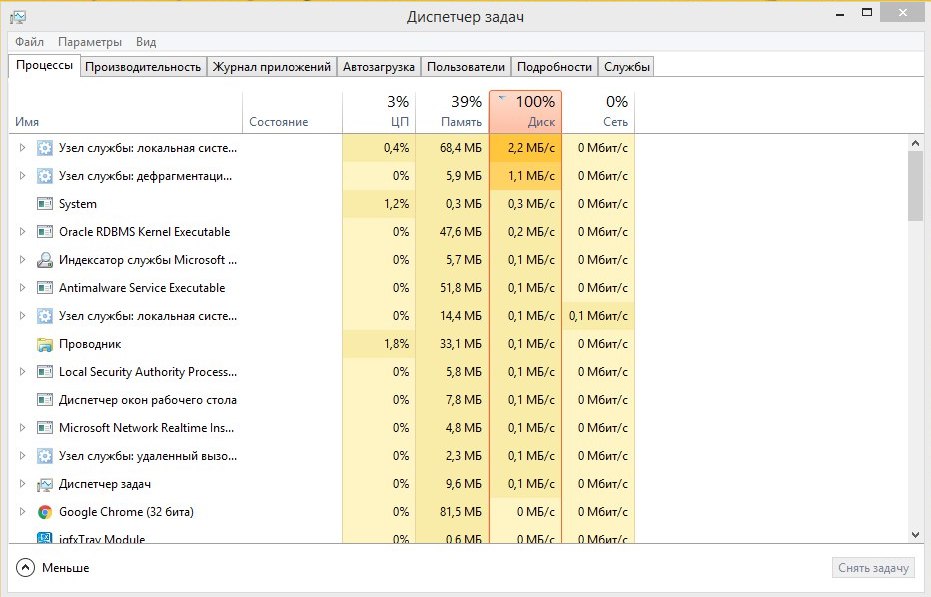
Task: Select the Проводник process name
Action: tap(90, 344)
